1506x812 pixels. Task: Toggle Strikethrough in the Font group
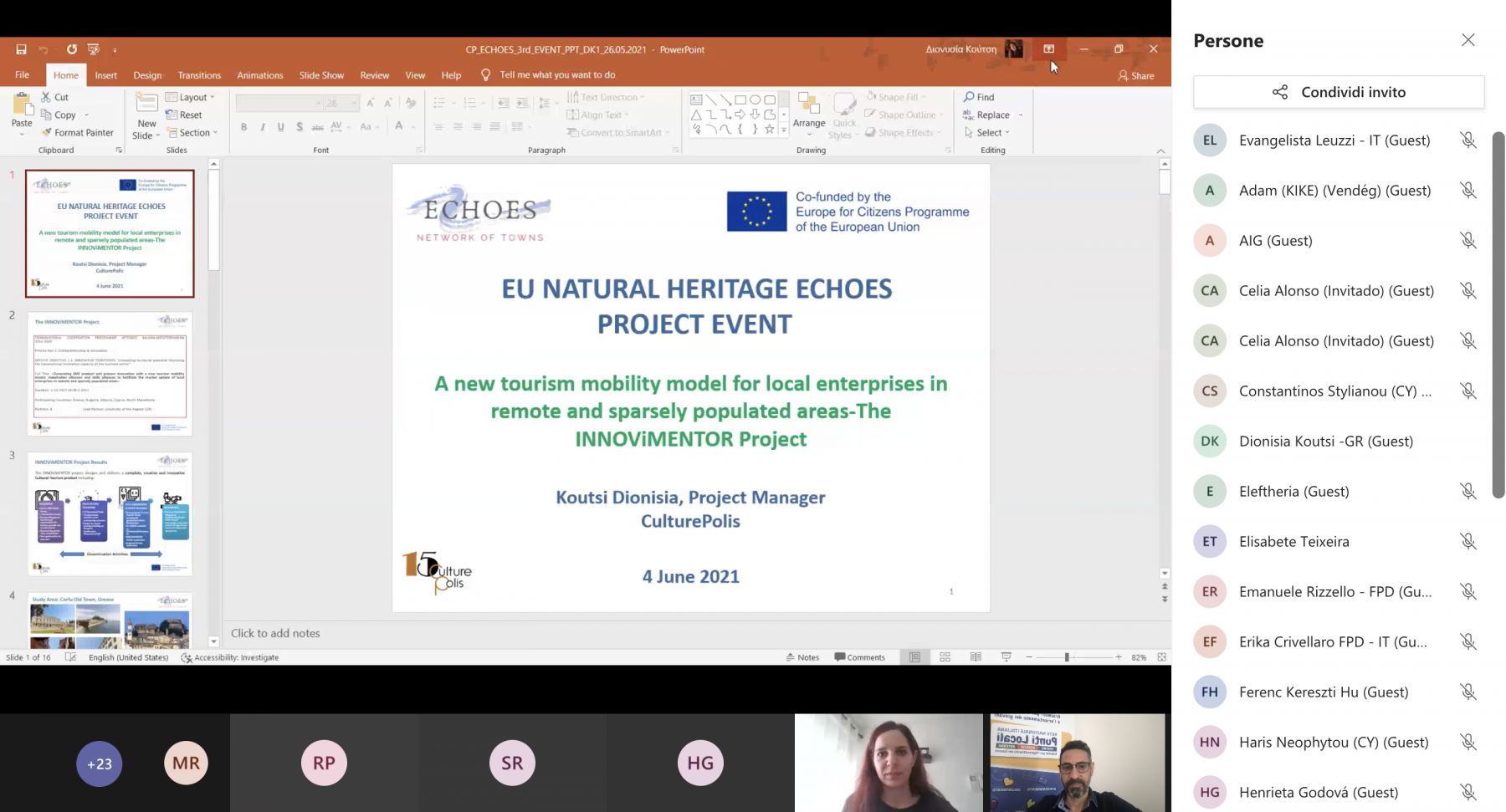click(x=317, y=127)
